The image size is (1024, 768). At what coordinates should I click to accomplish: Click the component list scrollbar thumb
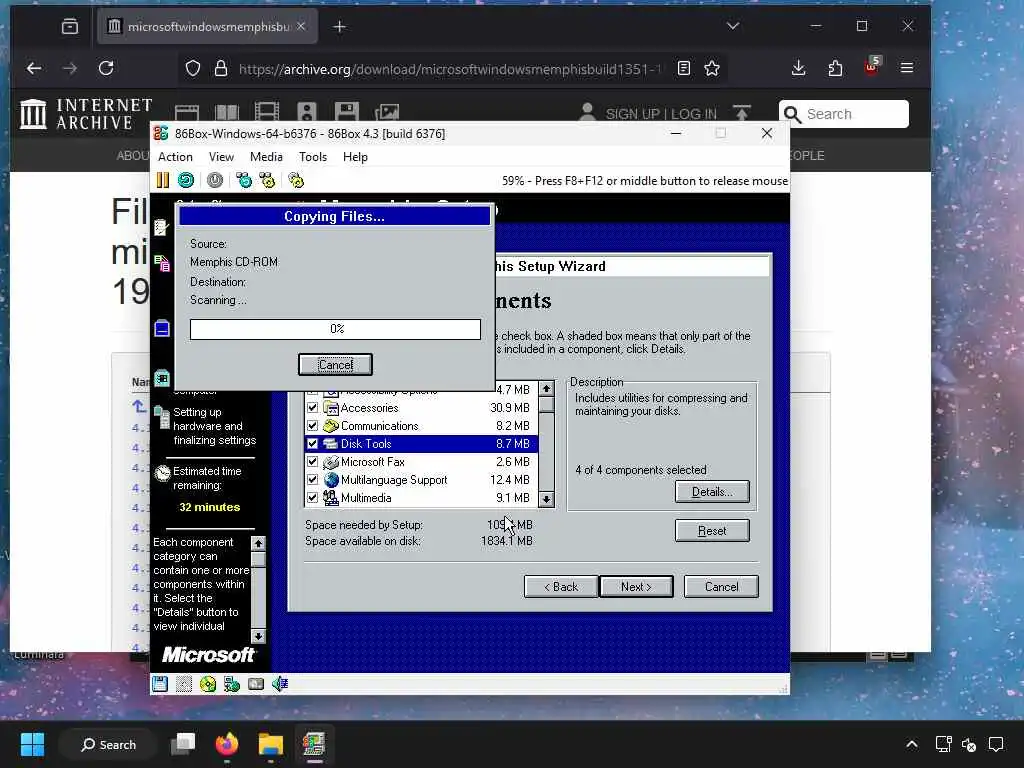tap(547, 405)
